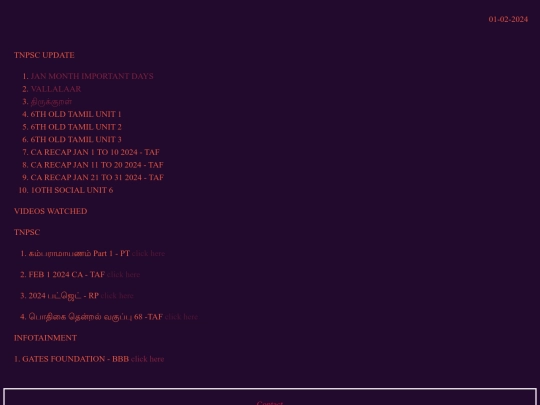
Task: Click '6TH OLD TAMIL UNIT 1' entry
Action: 76,114
